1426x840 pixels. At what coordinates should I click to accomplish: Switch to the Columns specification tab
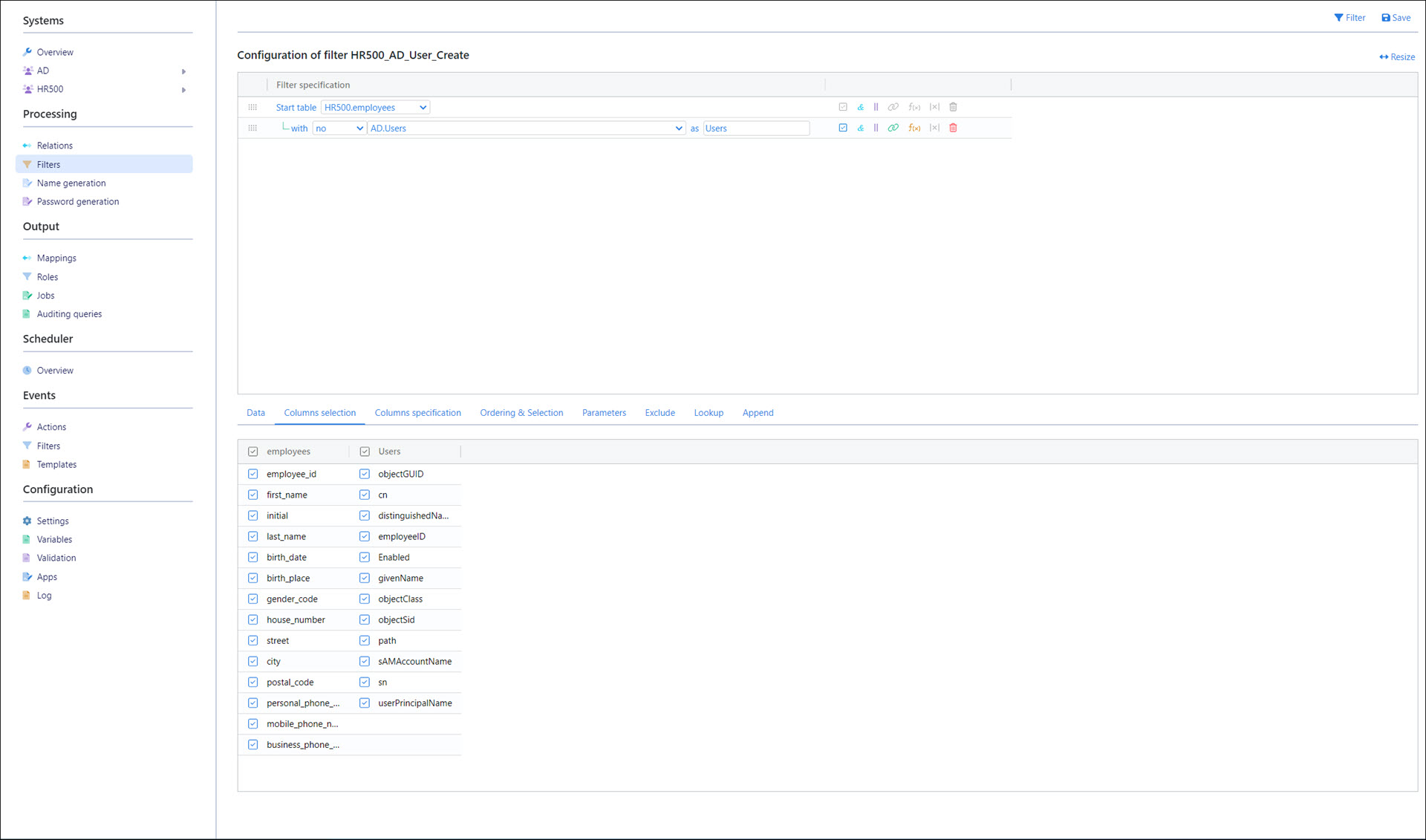[x=417, y=413]
